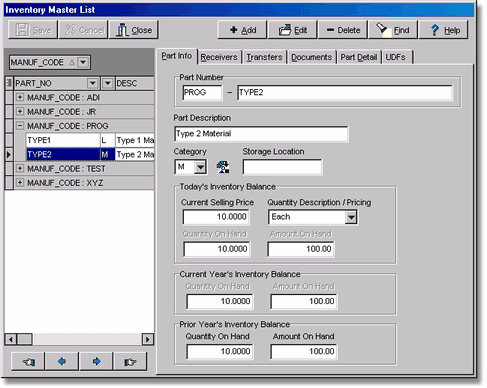The width and height of the screenshot is (487, 388).
Task: Click the Part Description field
Action: click(261, 134)
